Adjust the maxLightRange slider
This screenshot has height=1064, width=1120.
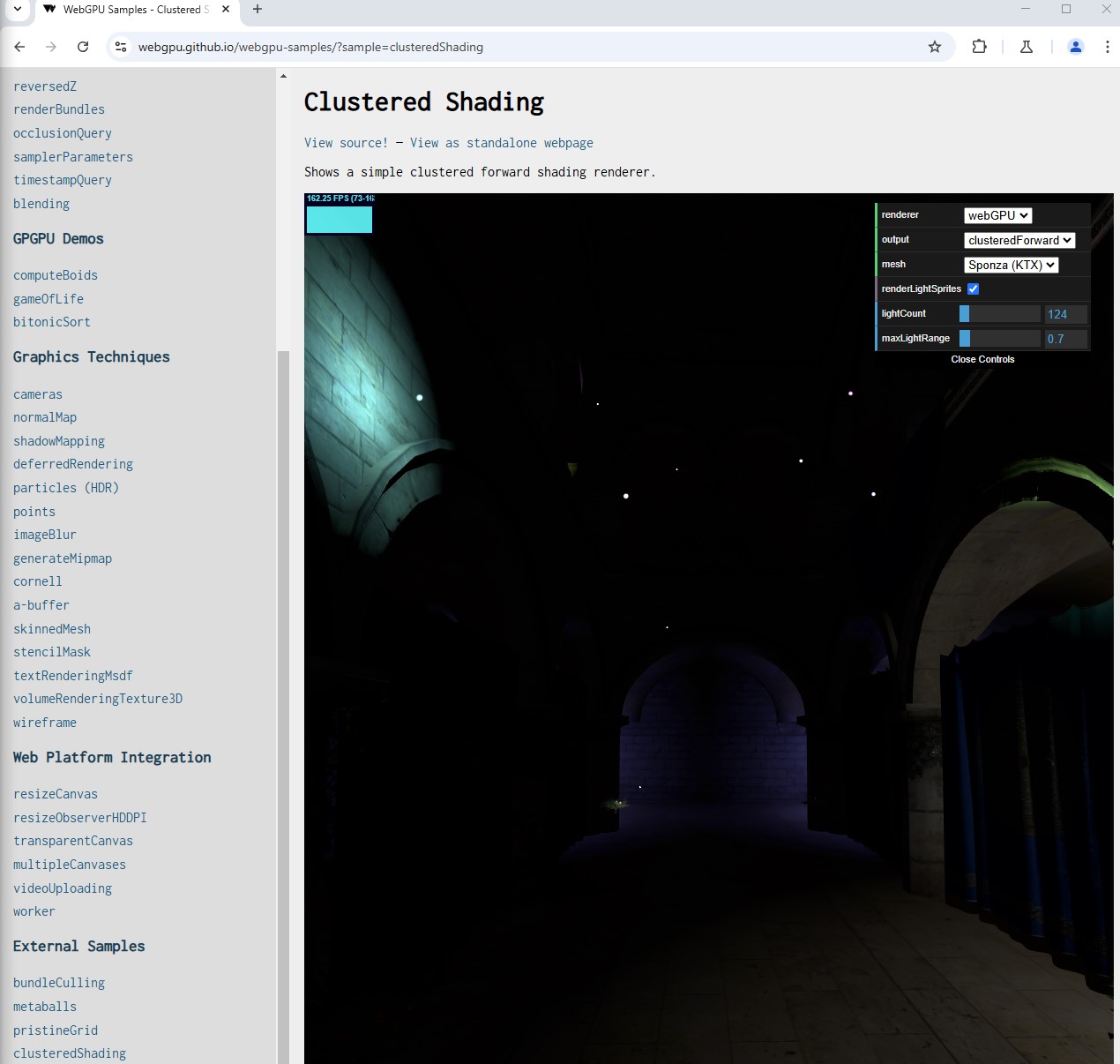[1000, 339]
